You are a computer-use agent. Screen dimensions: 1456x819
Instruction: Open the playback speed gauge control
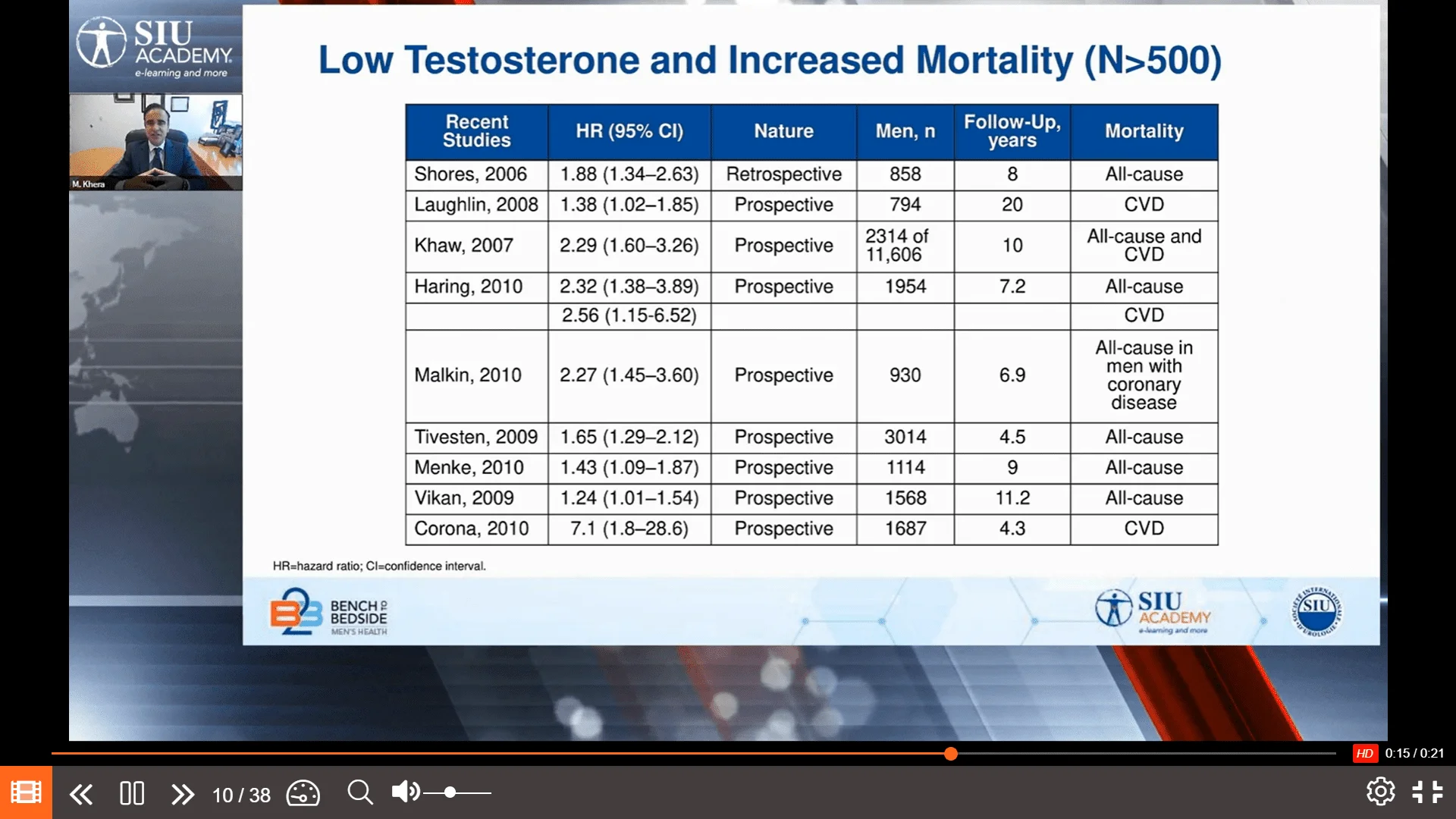coord(303,793)
